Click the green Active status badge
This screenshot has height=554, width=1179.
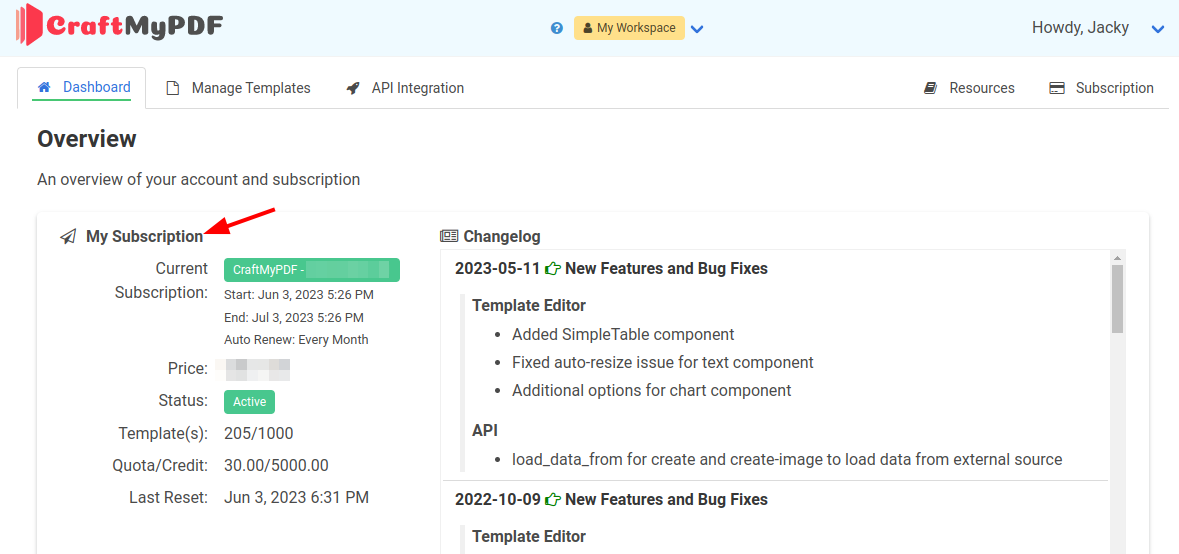pyautogui.click(x=249, y=402)
